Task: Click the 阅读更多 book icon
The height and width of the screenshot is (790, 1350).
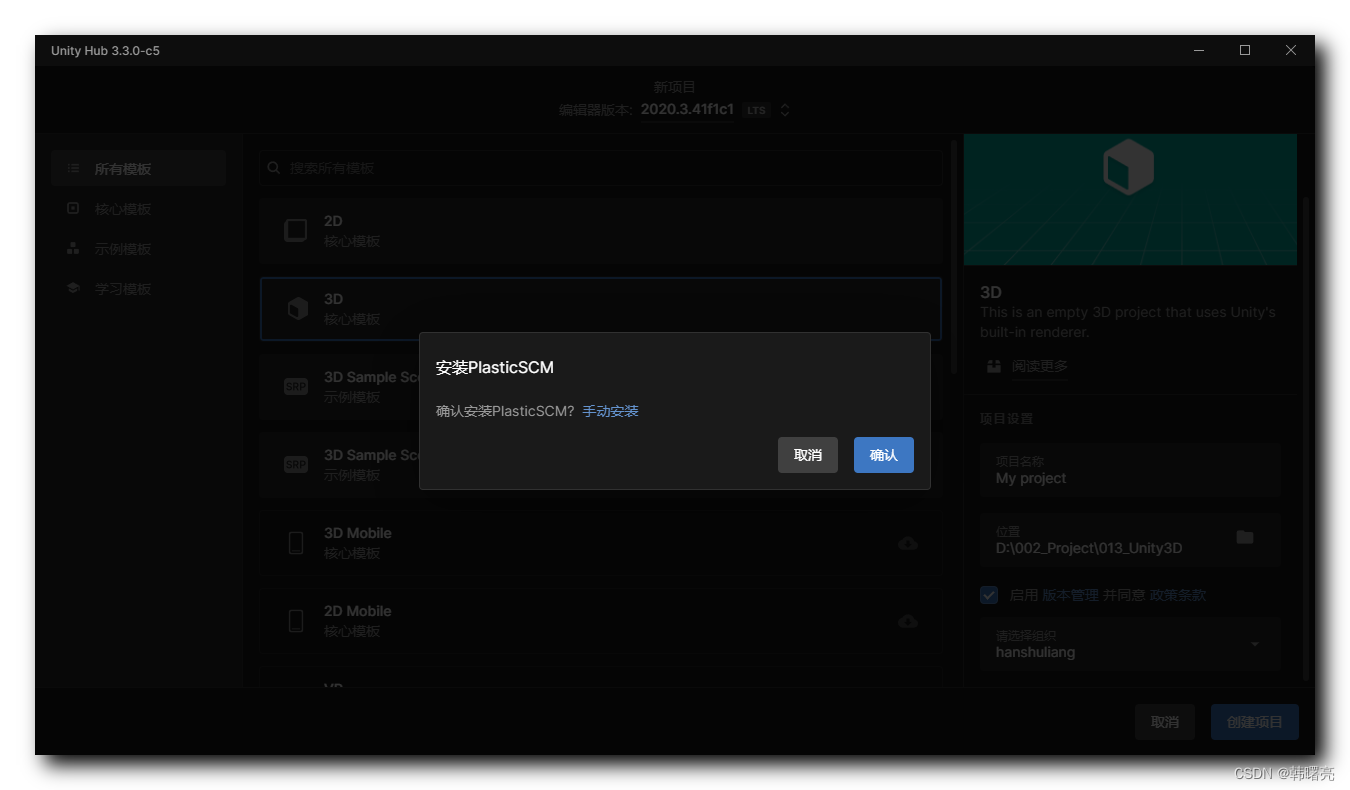Action: point(993,367)
